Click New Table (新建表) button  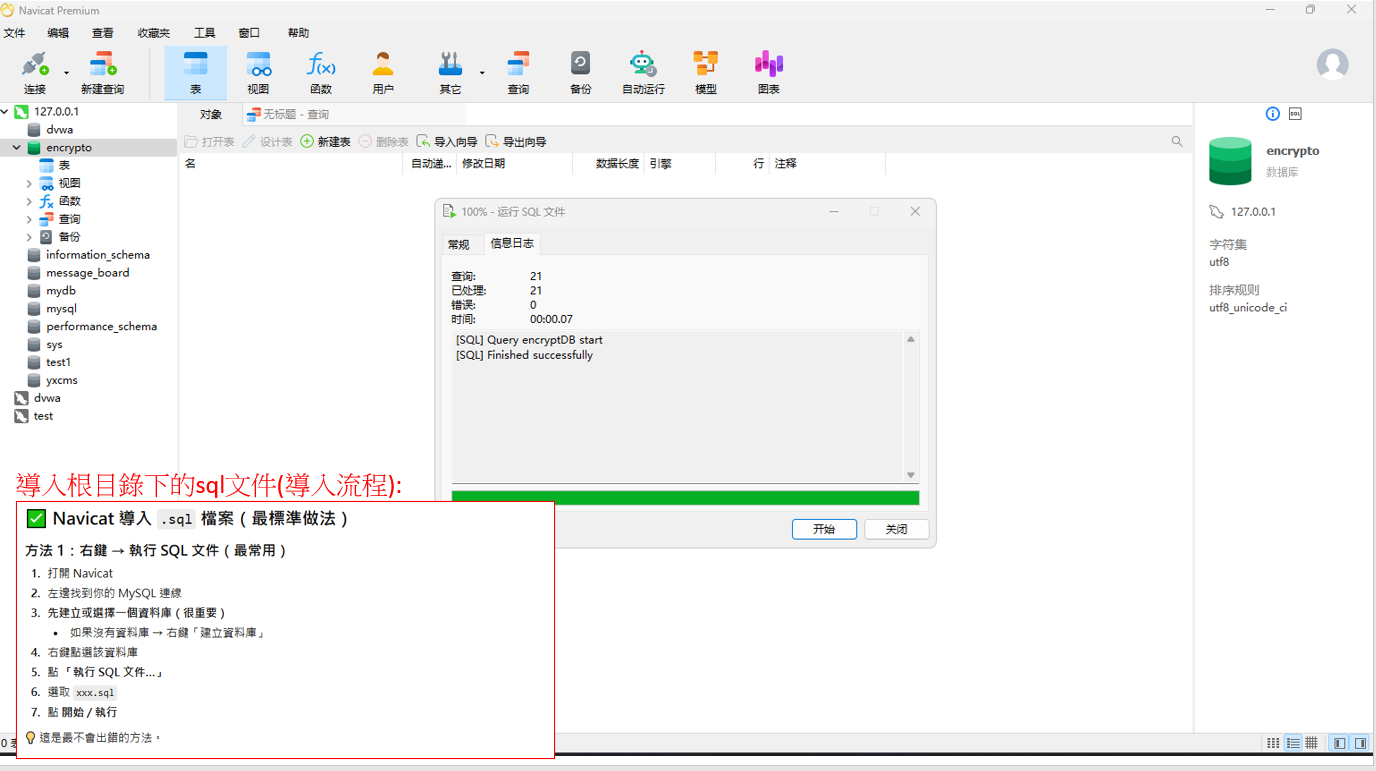(326, 142)
